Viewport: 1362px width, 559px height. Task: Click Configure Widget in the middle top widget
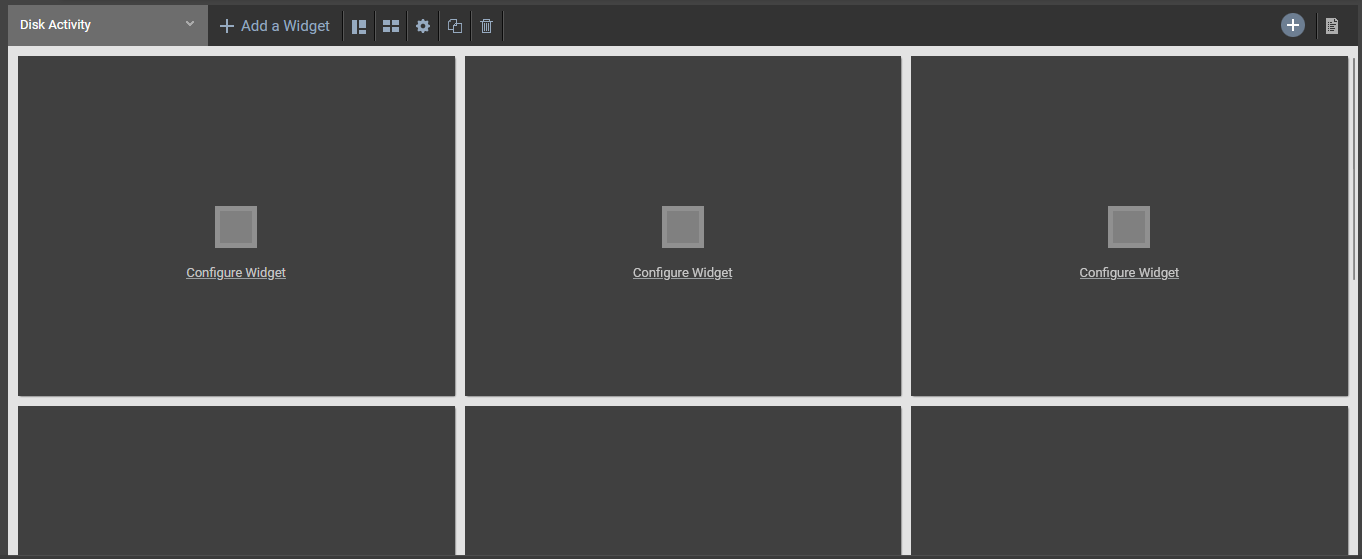[x=683, y=272]
